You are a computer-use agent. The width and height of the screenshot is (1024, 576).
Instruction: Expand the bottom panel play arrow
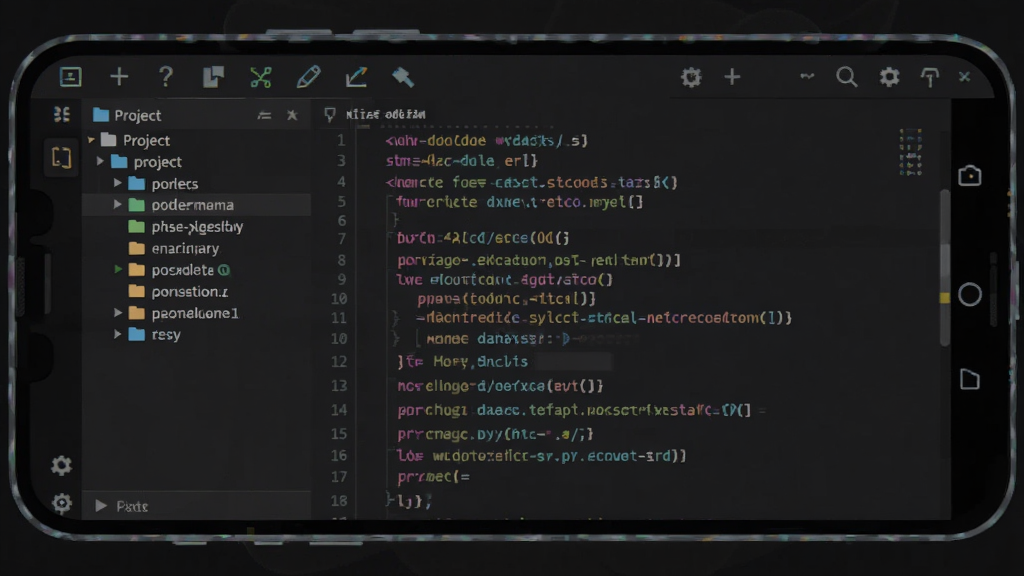pyautogui.click(x=101, y=505)
